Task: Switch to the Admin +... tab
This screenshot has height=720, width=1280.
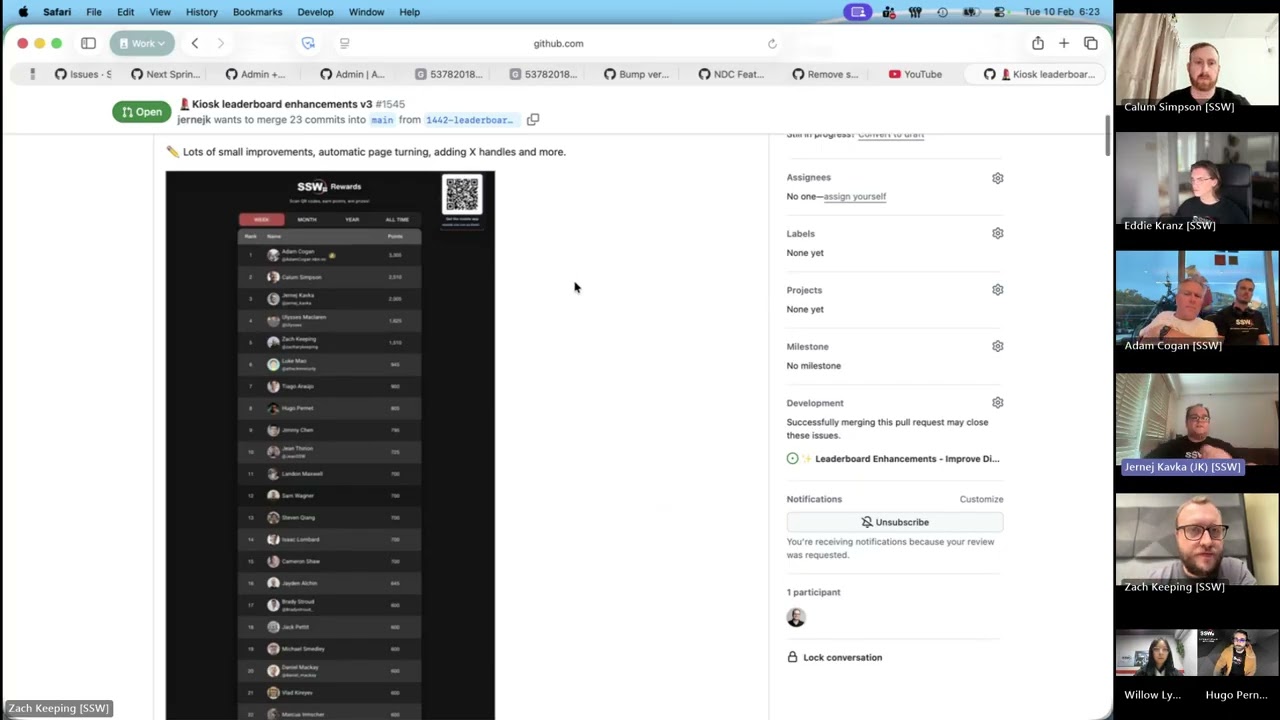Action: tap(255, 74)
